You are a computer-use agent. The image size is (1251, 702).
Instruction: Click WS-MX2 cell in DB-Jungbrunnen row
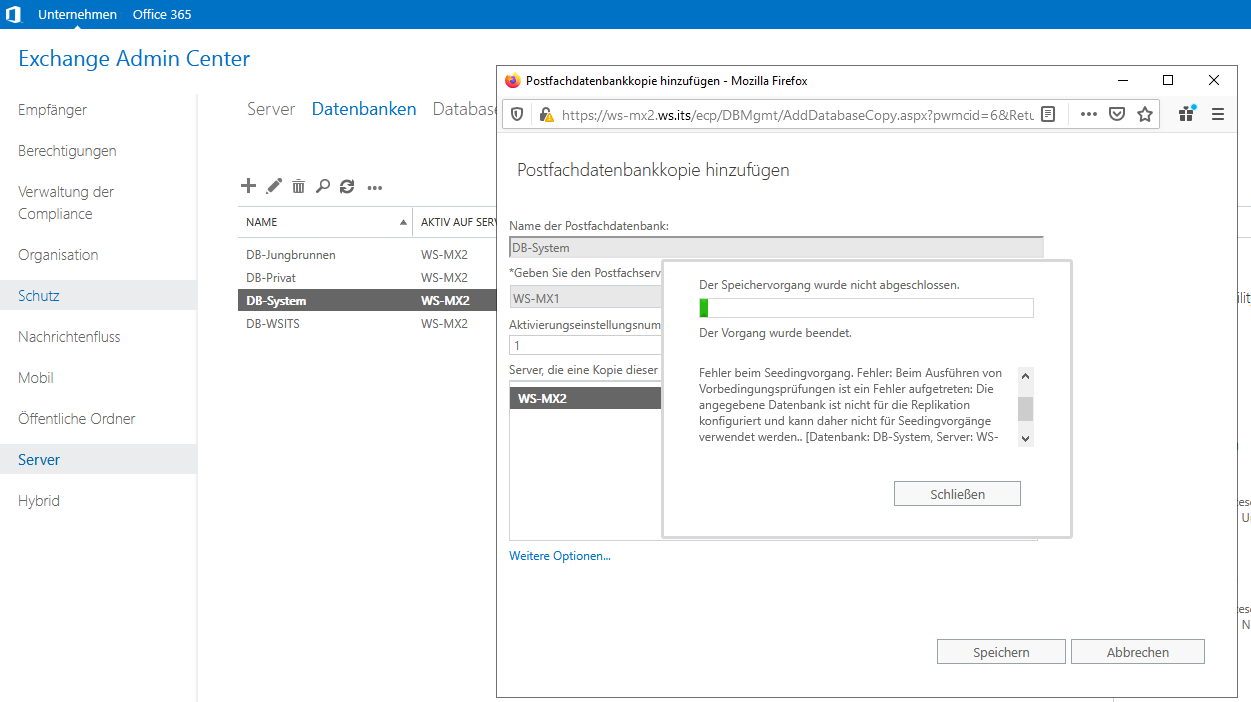tap(444, 255)
